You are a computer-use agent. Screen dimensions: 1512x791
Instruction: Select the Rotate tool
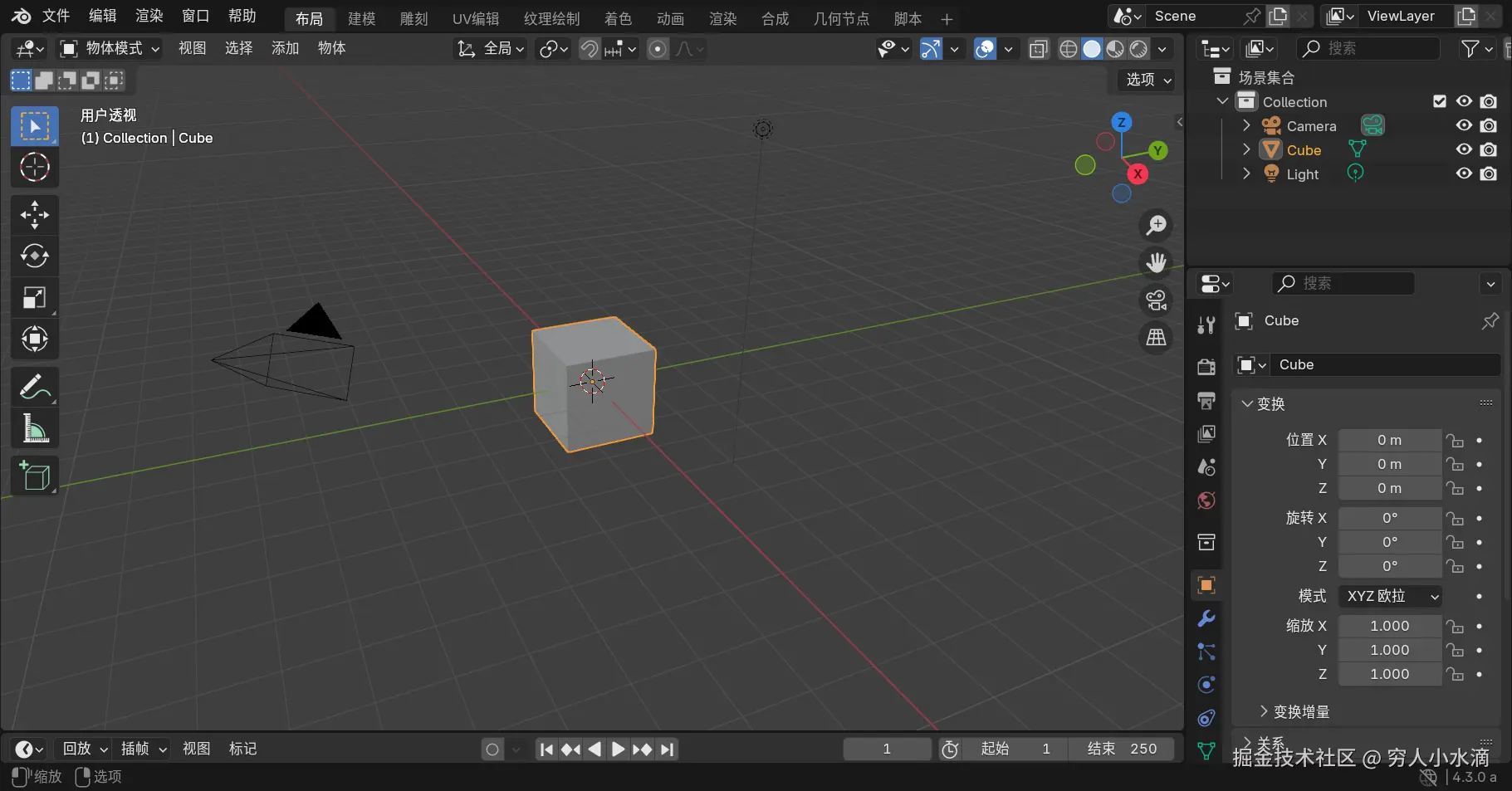pyautogui.click(x=35, y=256)
